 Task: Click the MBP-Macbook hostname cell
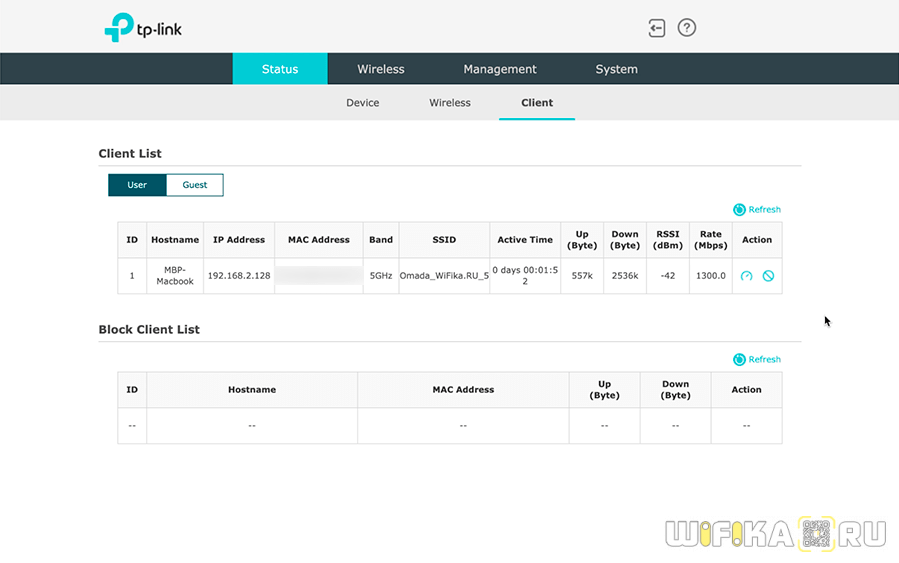point(175,276)
